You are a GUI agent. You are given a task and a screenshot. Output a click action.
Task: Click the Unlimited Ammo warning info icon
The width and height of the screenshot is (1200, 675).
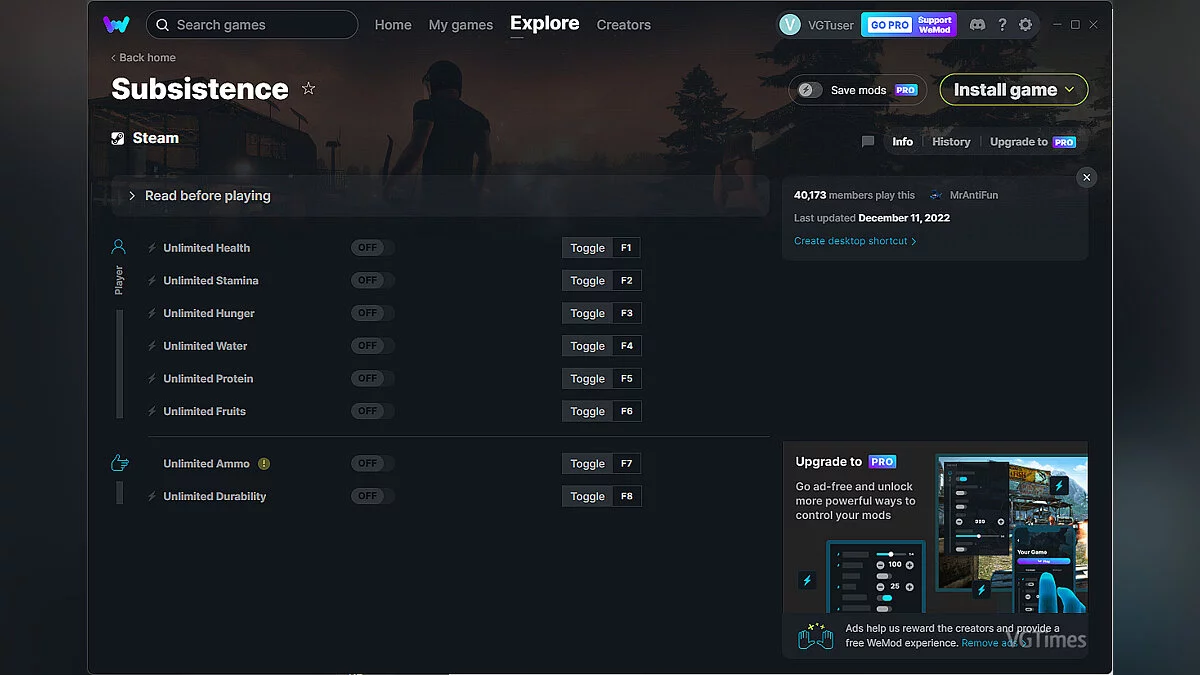(x=264, y=464)
